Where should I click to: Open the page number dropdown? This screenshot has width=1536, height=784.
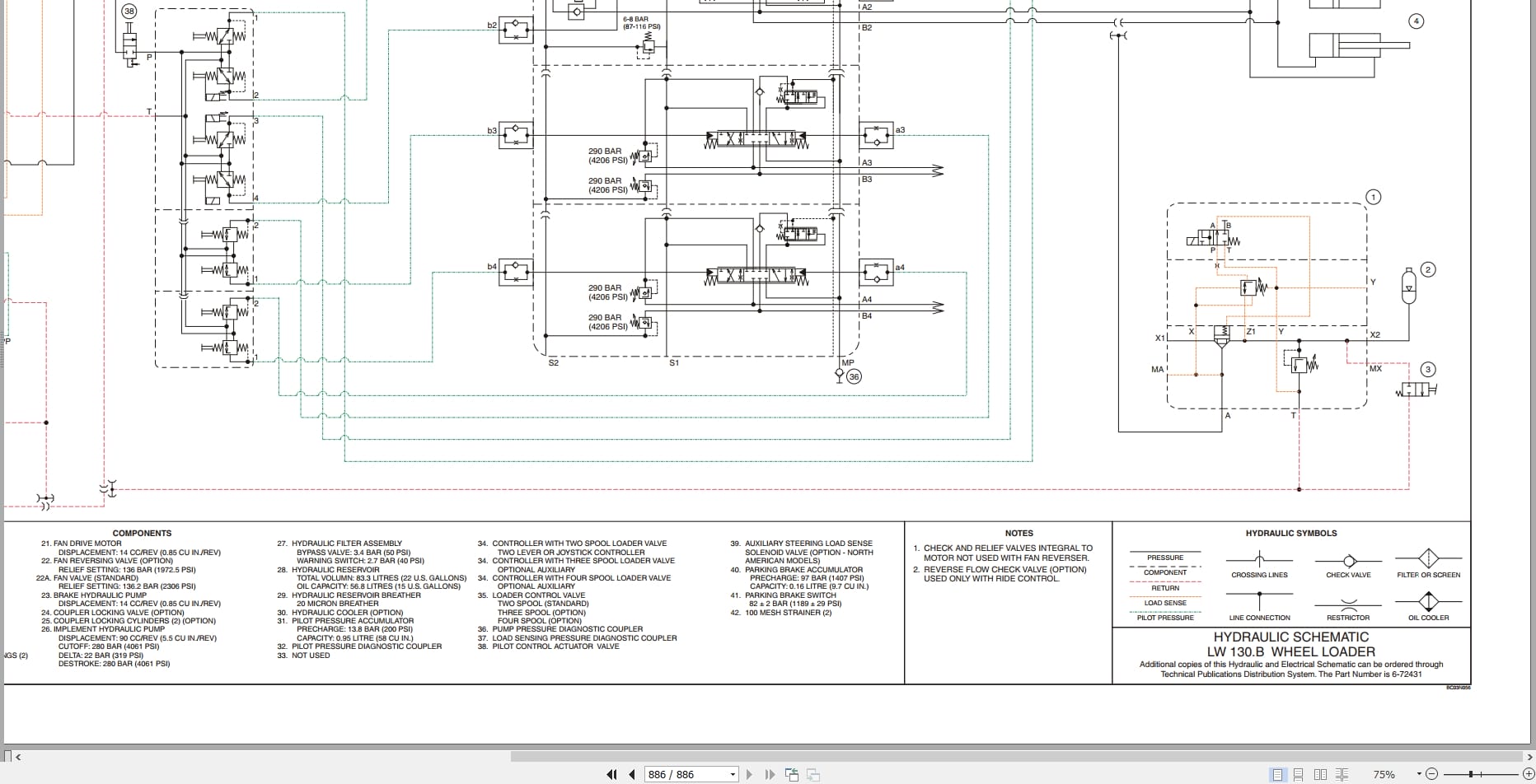coord(733,774)
